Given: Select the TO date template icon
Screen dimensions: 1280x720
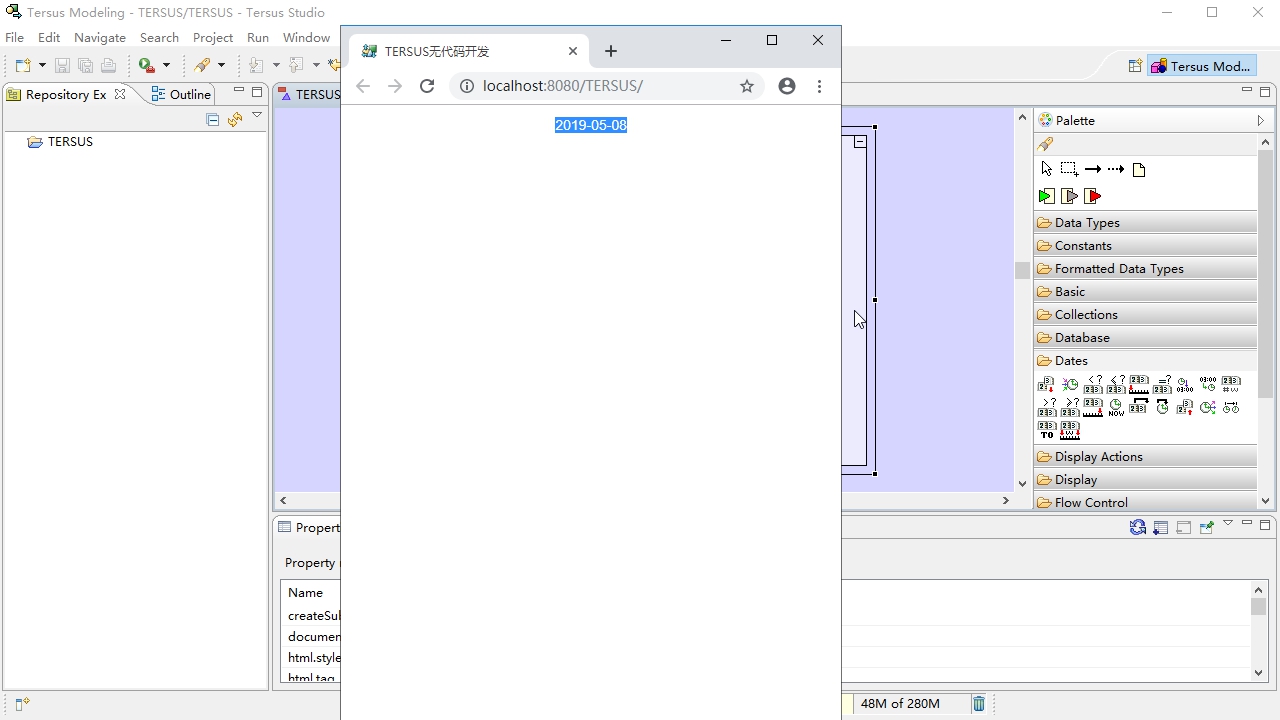Looking at the screenshot, I should pos(1047,431).
